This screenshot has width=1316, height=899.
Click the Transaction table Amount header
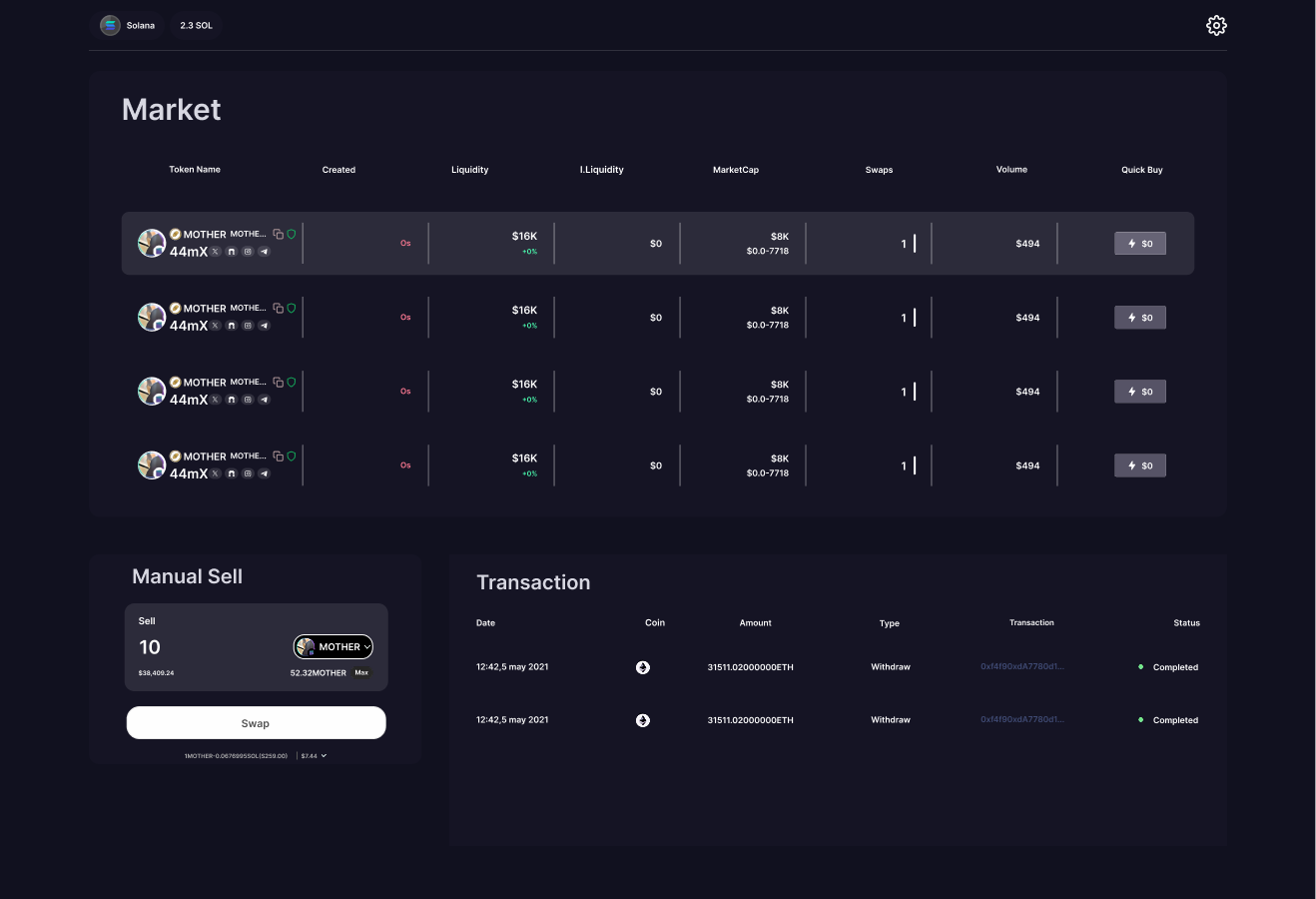click(x=755, y=623)
